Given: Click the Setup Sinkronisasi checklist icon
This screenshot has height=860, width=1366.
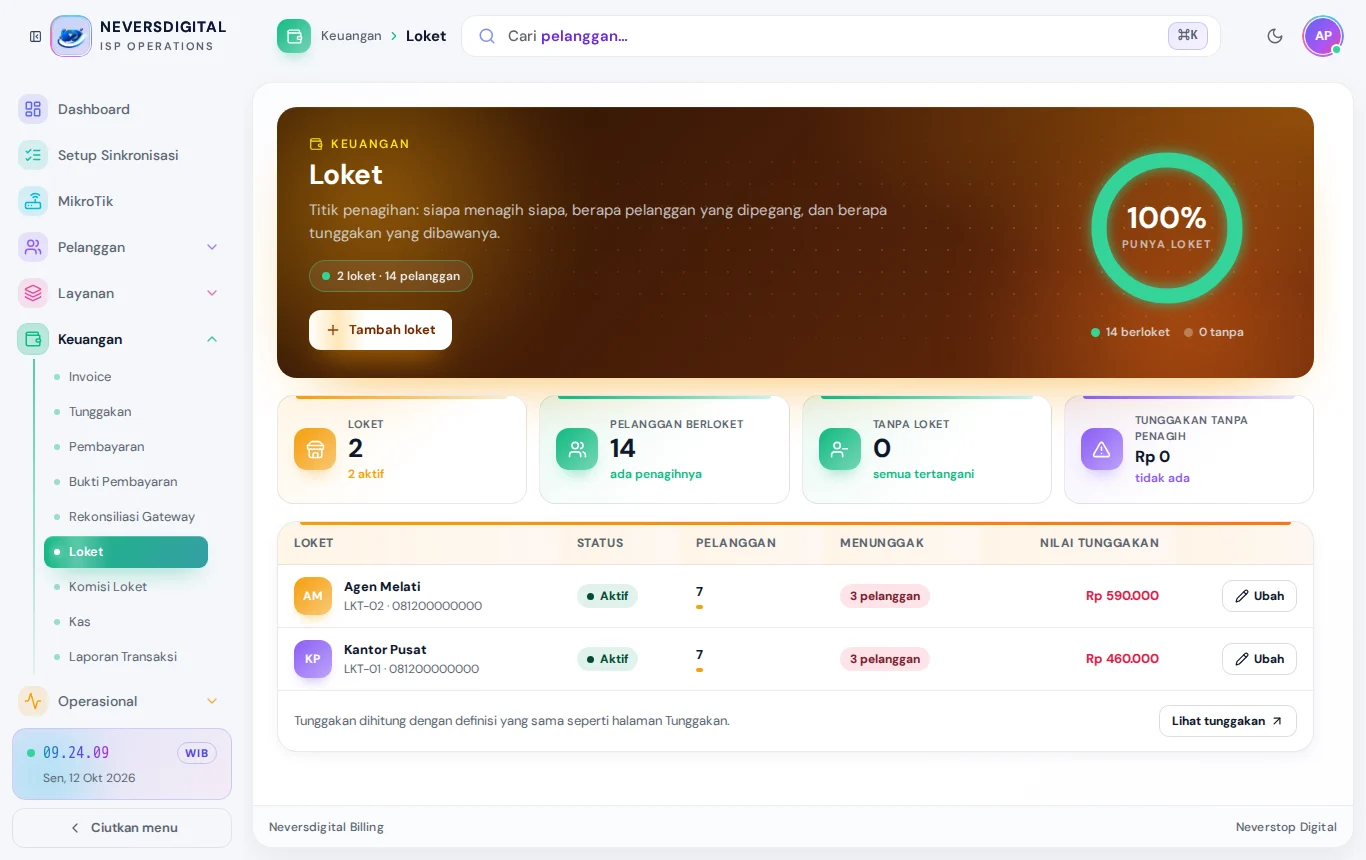Looking at the screenshot, I should [x=33, y=155].
